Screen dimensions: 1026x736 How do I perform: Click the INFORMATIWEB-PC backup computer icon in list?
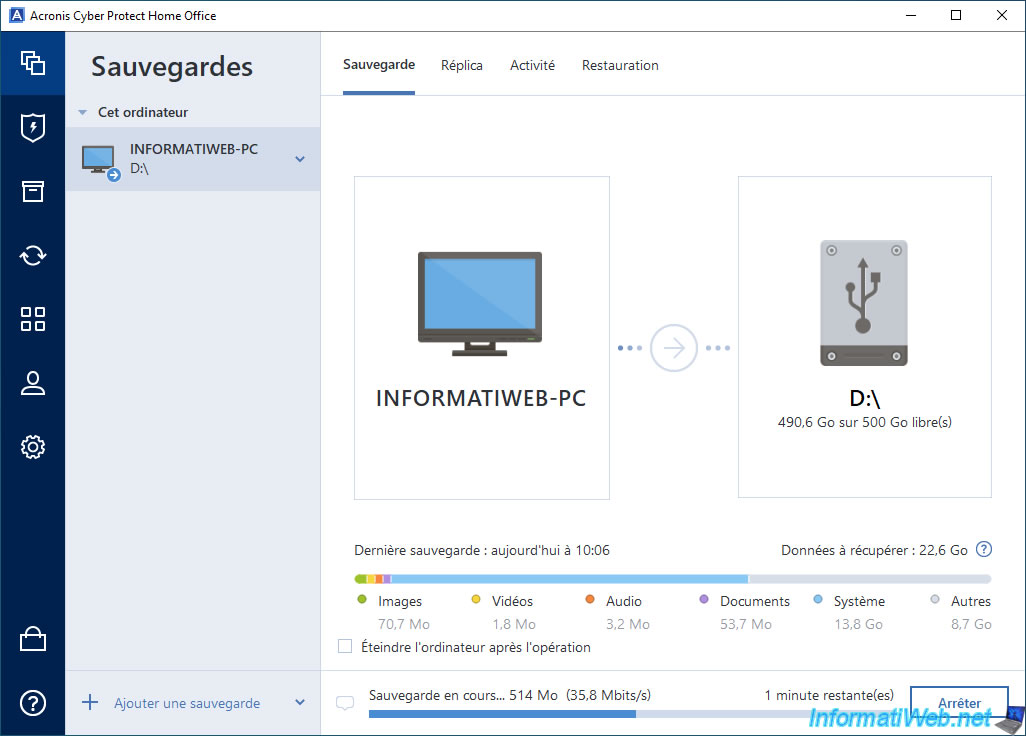[x=101, y=161]
